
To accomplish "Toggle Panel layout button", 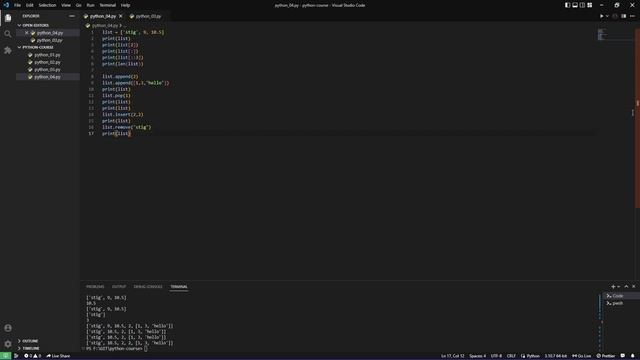I will click(575, 5).
